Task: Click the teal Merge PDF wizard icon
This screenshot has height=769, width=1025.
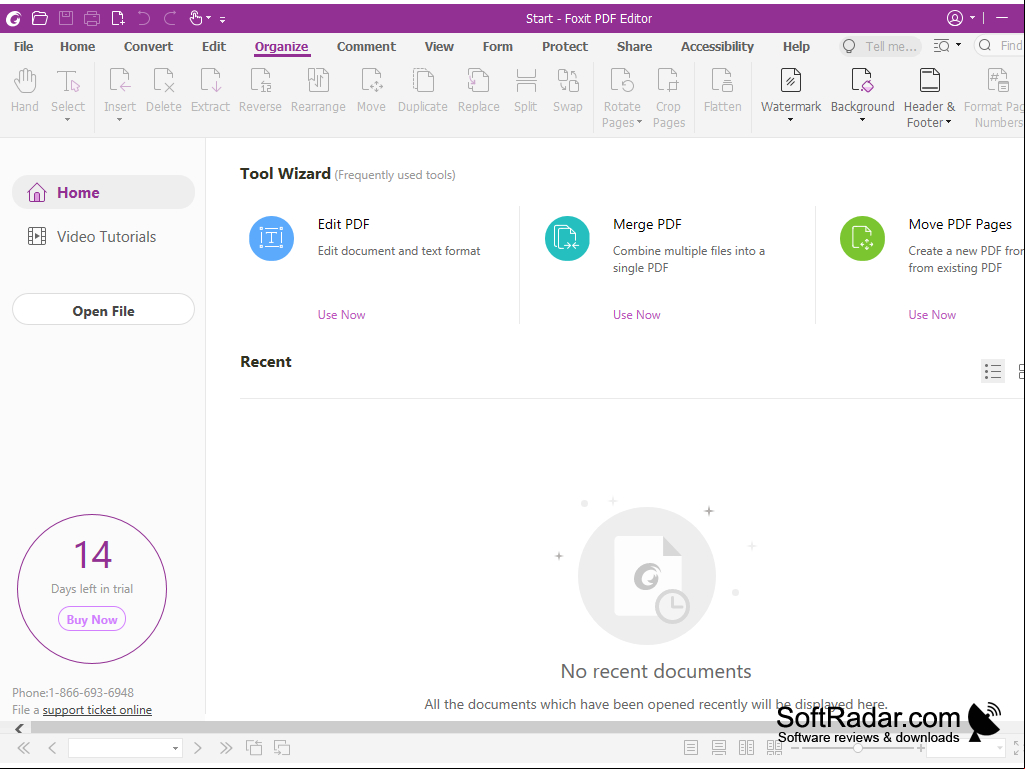Action: (x=567, y=238)
